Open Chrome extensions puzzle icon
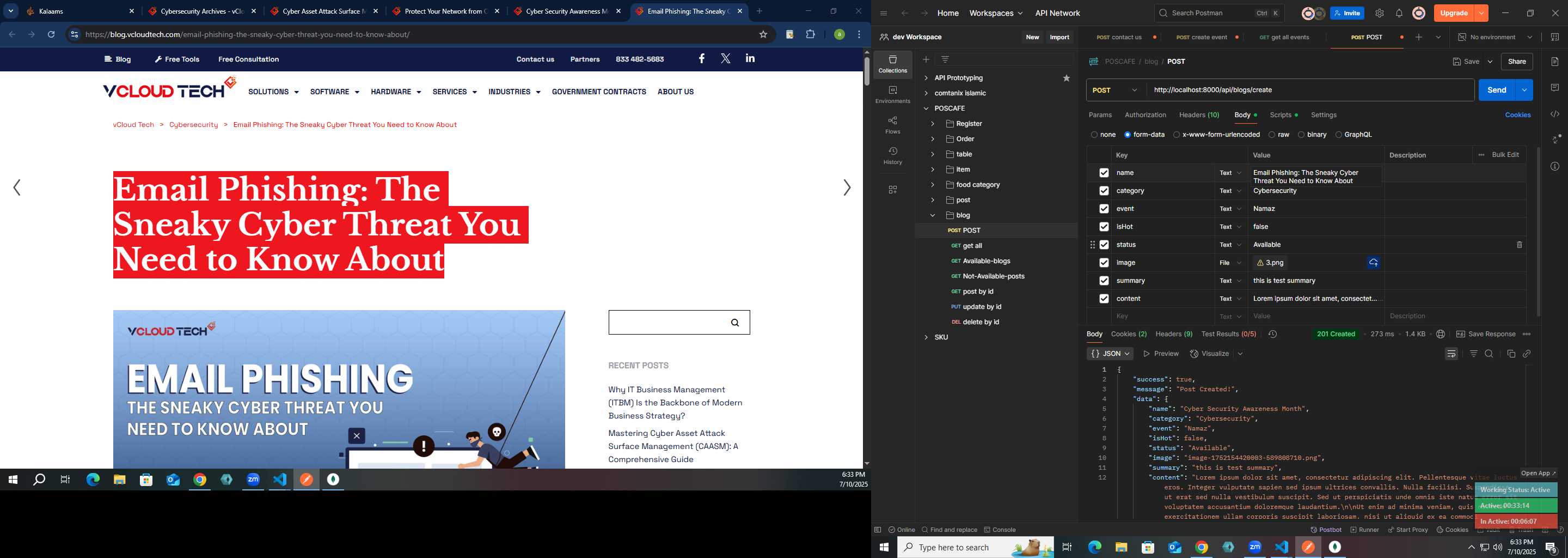This screenshot has width=1568, height=558. [810, 35]
